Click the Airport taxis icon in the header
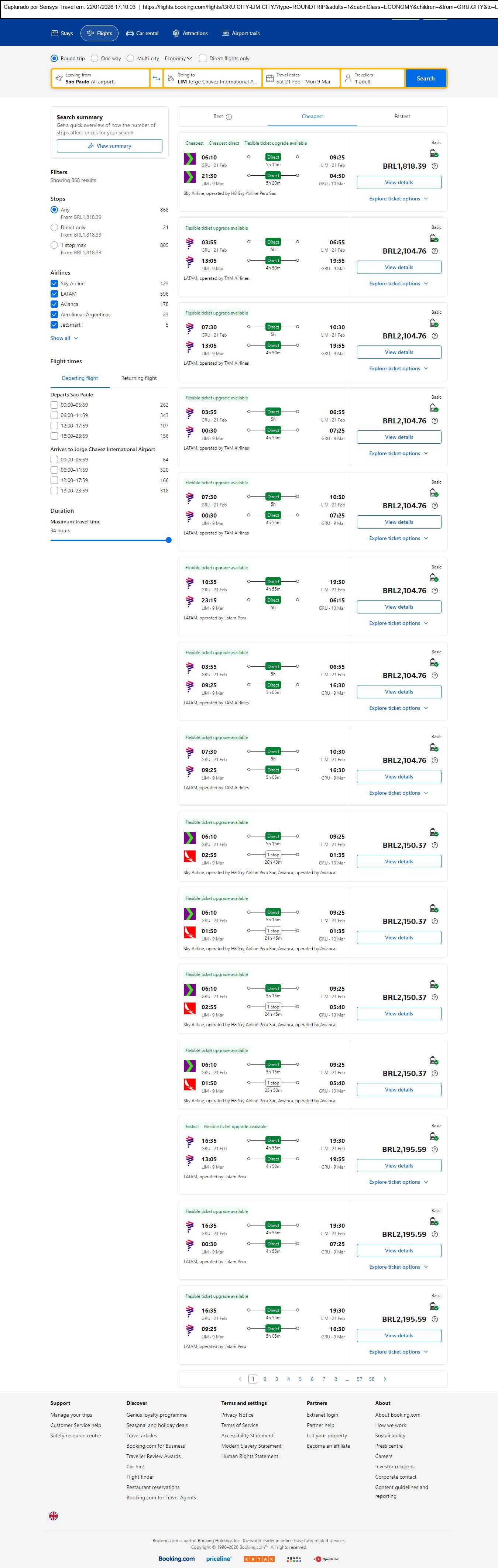 point(225,34)
